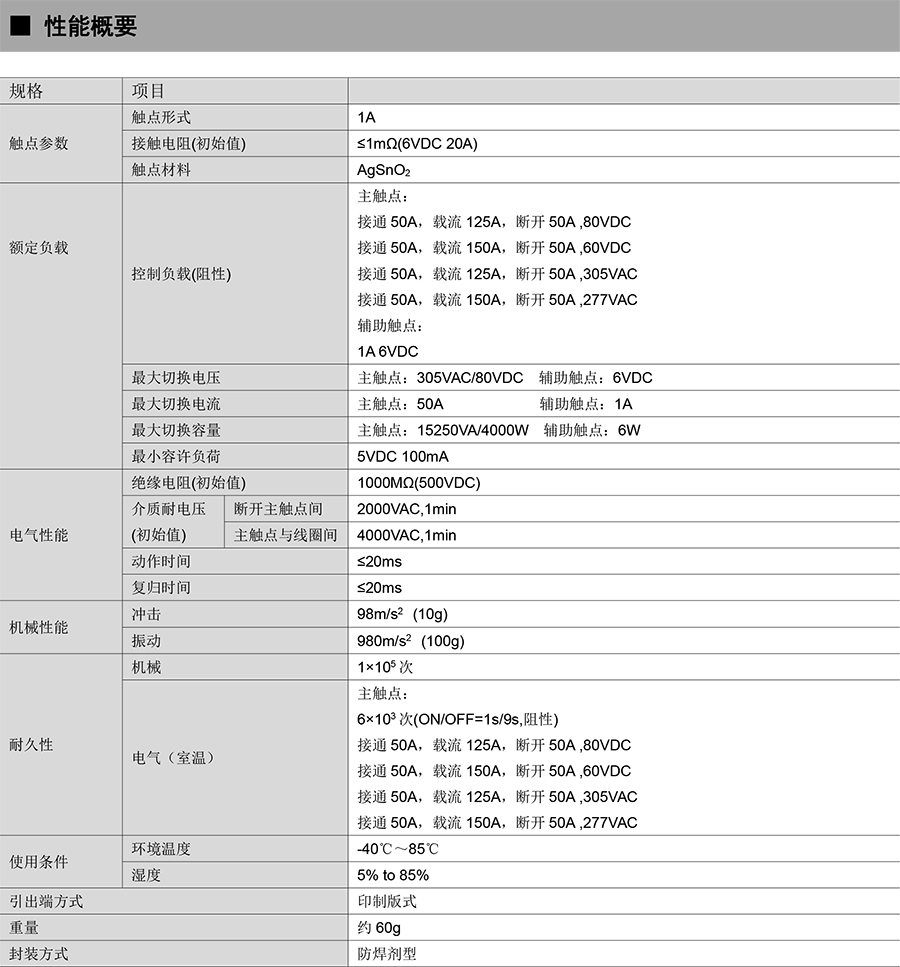Screen dimensions: 900x967
Task: Click the 触点参数 category cell
Action: (x=39, y=143)
